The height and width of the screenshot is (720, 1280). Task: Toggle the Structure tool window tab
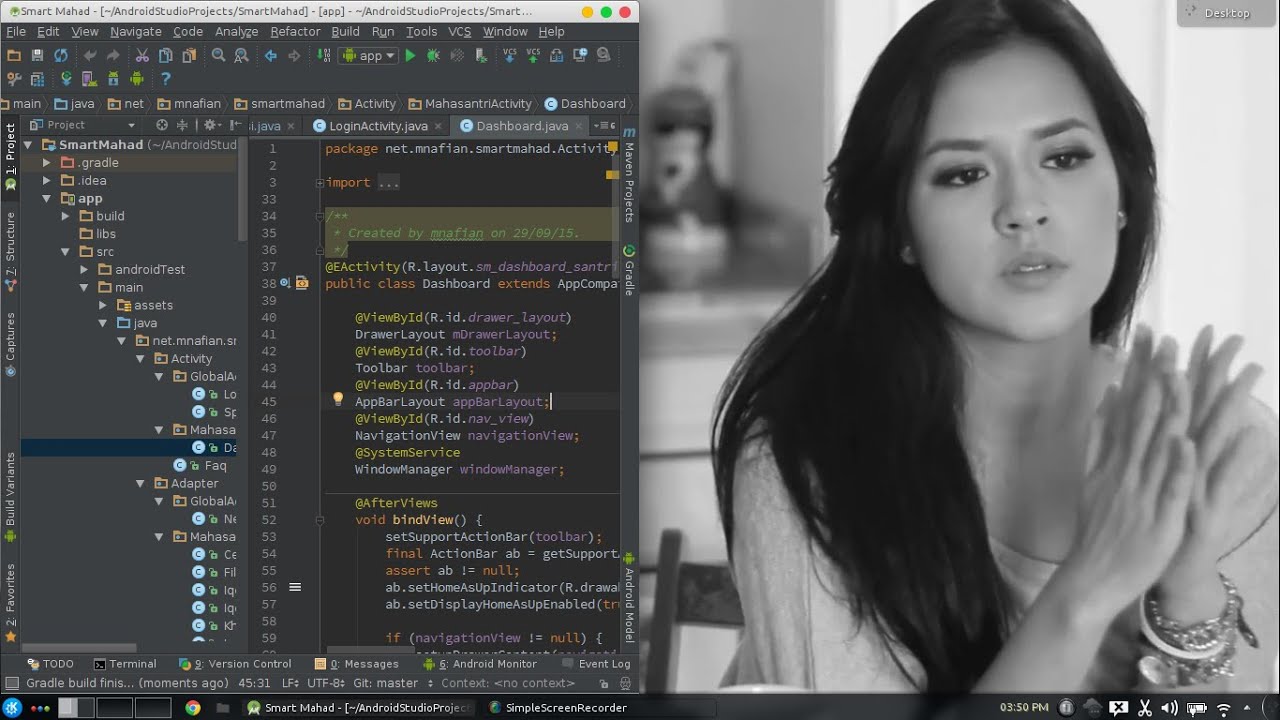pos(10,250)
